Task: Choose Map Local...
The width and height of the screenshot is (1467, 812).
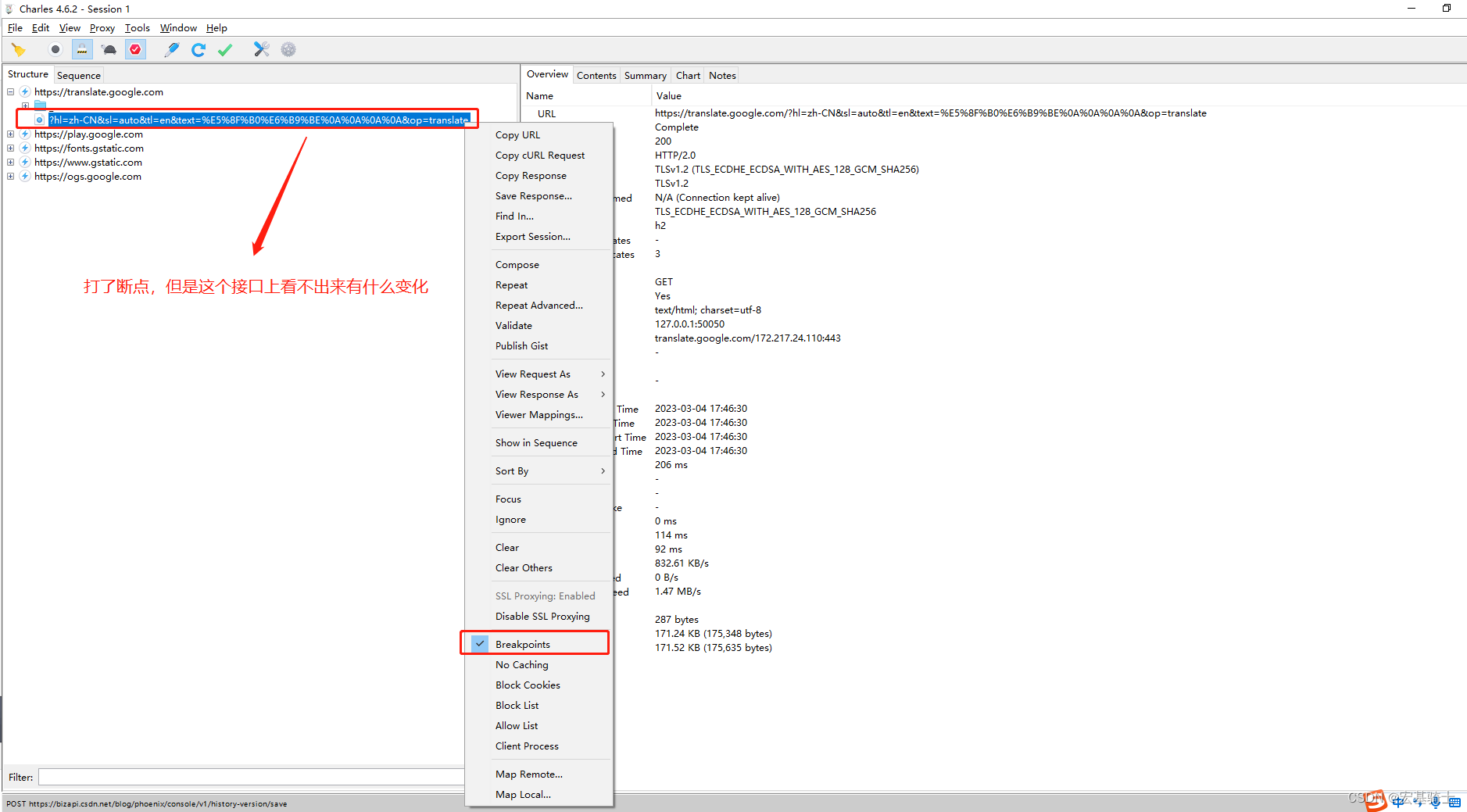Action: 538,795
